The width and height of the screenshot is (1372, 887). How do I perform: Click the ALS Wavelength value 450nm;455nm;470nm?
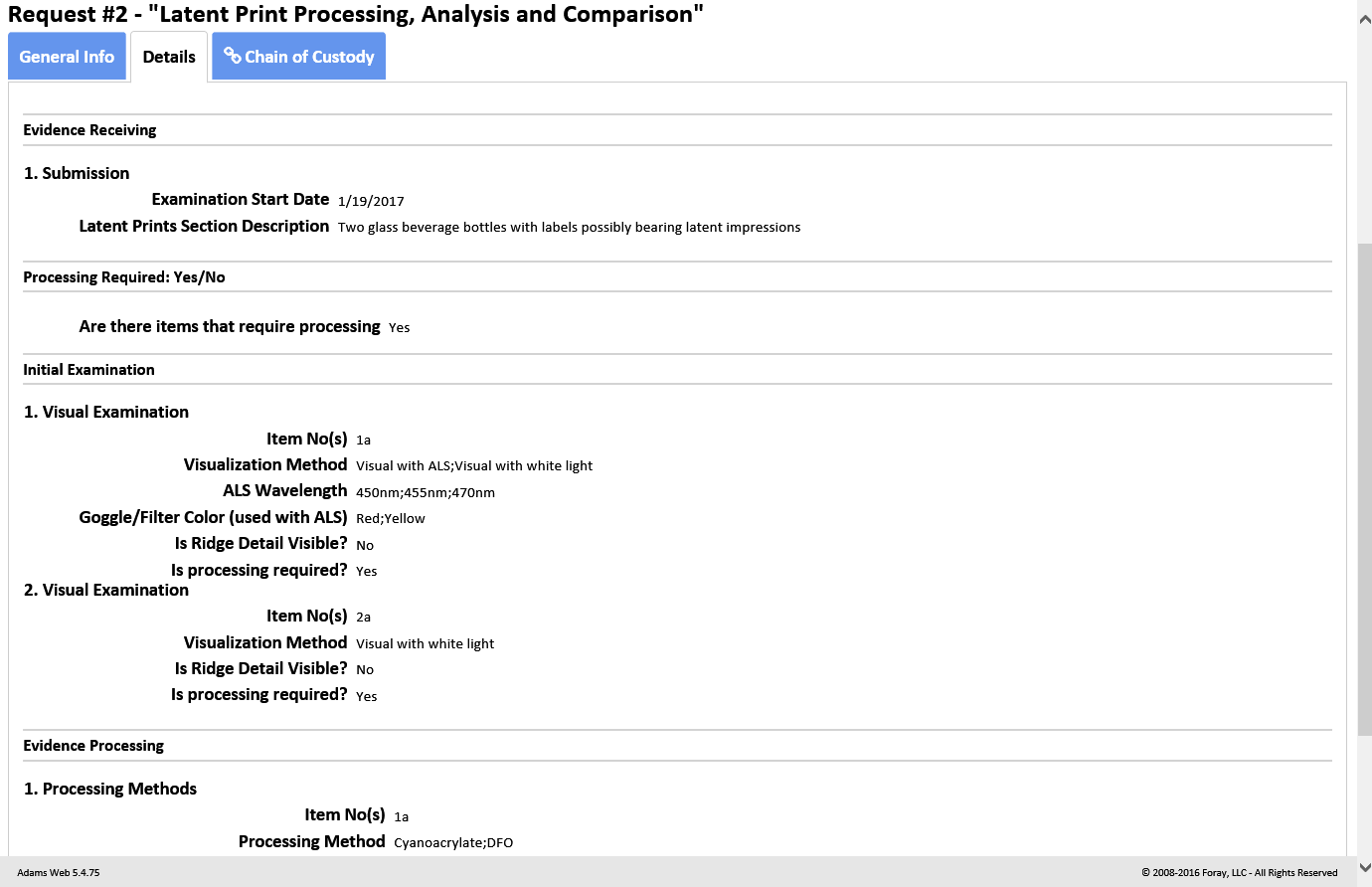(x=426, y=492)
